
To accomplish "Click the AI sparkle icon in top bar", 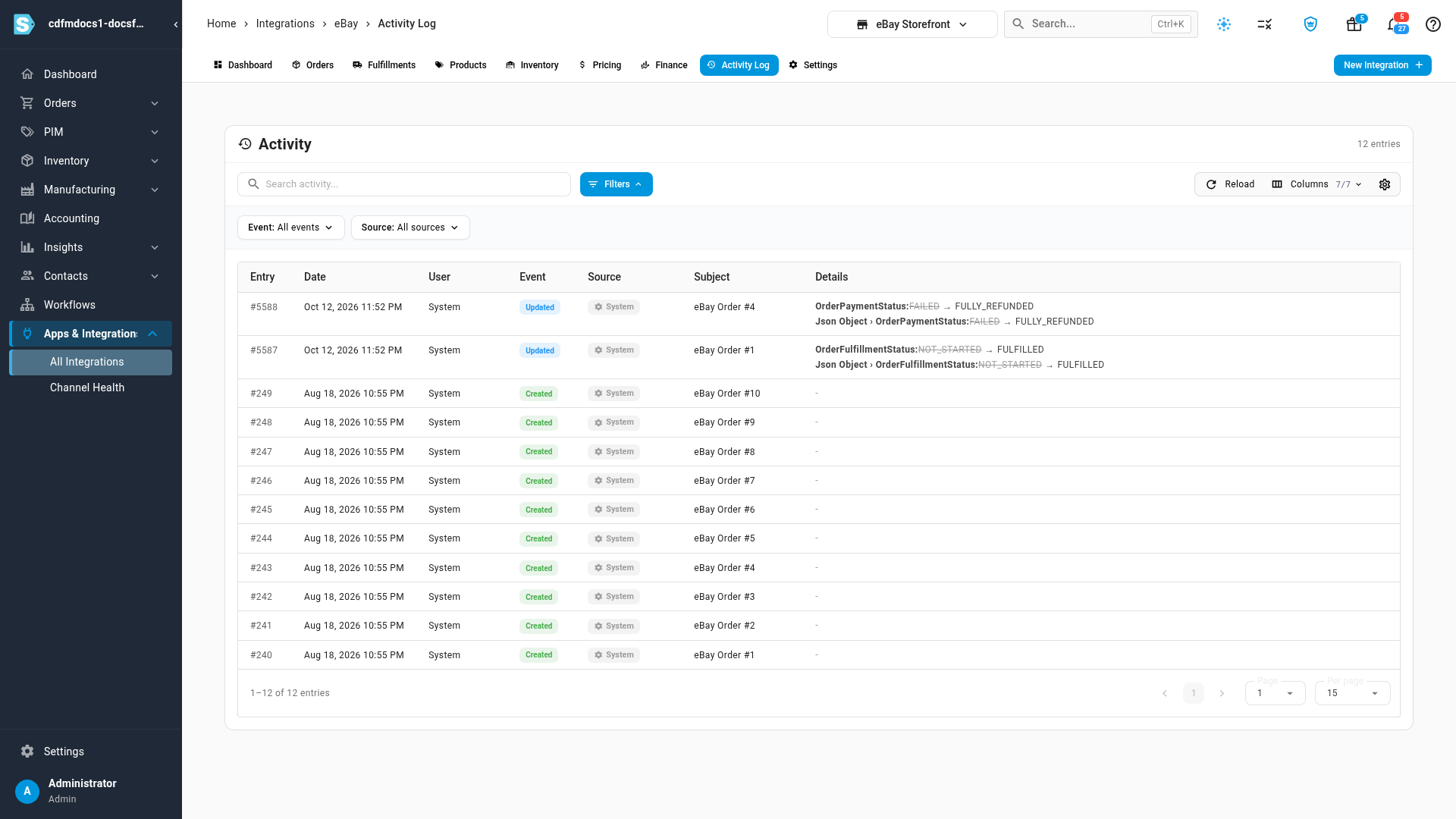I will (x=1224, y=24).
